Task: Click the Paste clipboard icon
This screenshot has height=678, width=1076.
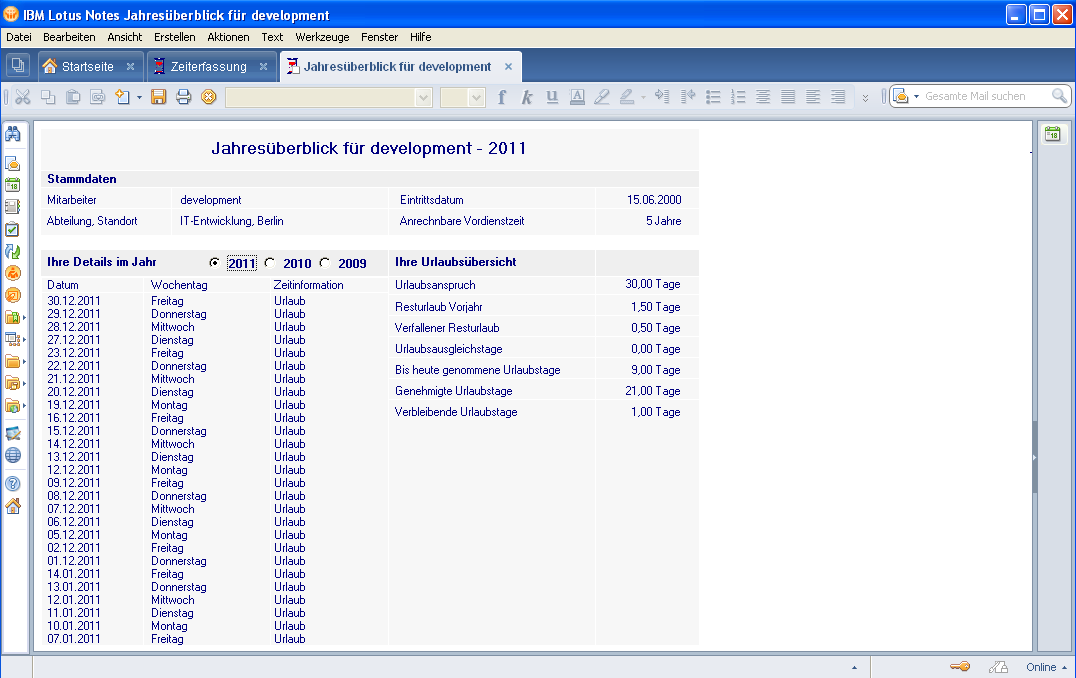Action: [73, 97]
